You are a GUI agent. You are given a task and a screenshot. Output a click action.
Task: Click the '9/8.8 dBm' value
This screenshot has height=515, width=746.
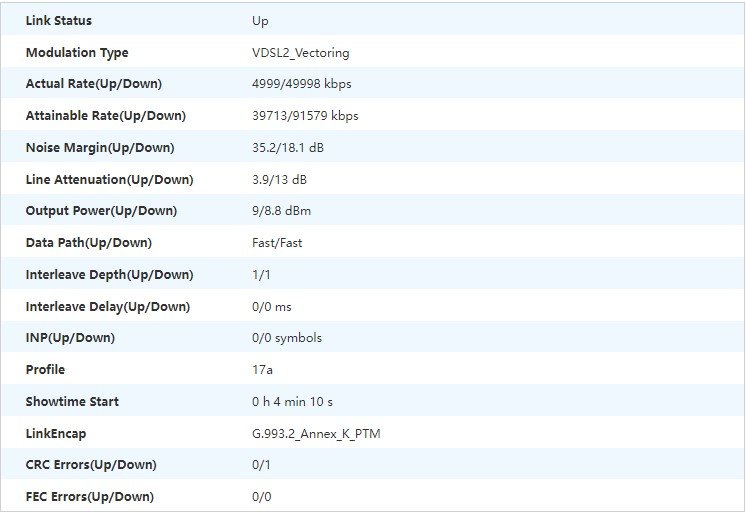click(281, 211)
